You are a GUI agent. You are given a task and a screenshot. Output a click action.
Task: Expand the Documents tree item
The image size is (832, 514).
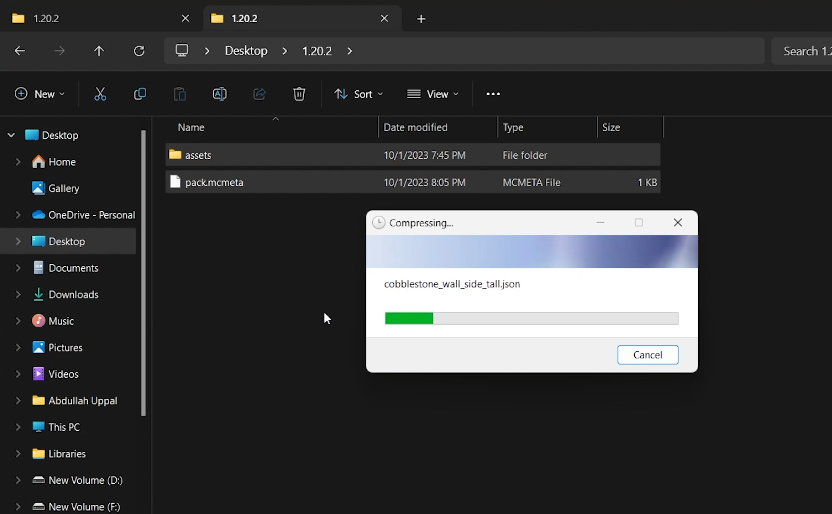(18, 268)
